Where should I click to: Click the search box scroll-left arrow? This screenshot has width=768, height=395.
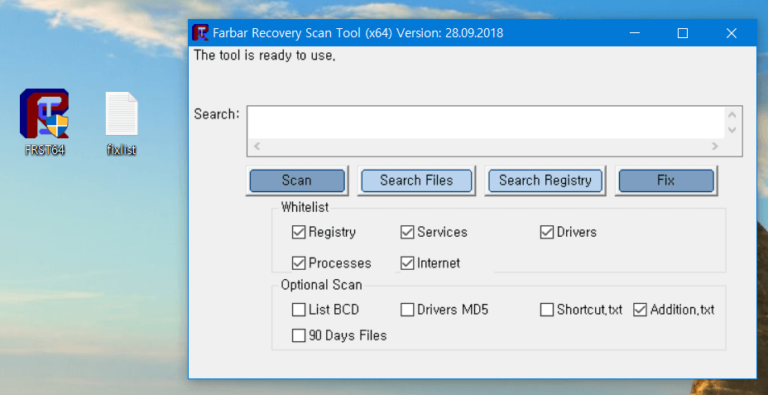pos(257,146)
